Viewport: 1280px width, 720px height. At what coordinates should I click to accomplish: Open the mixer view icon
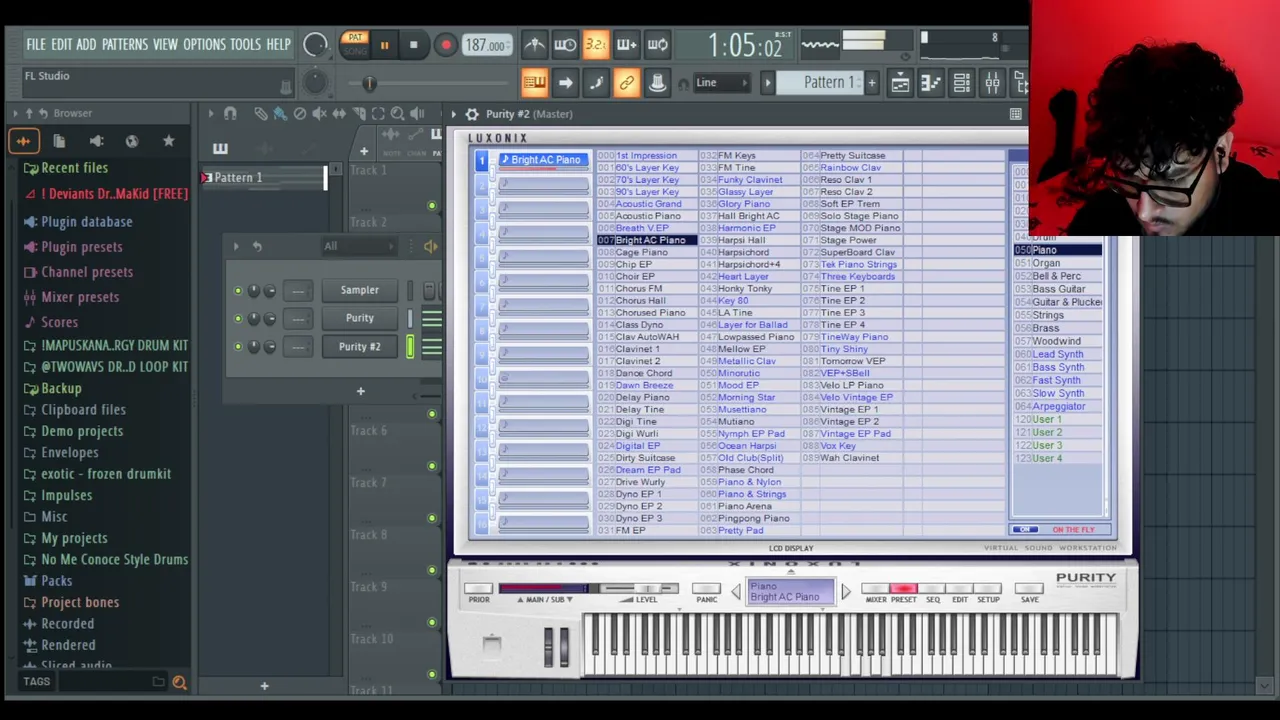(x=993, y=83)
